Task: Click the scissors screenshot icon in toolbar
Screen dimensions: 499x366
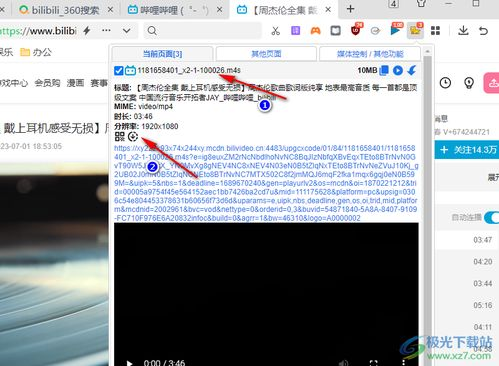Action: click(275, 31)
